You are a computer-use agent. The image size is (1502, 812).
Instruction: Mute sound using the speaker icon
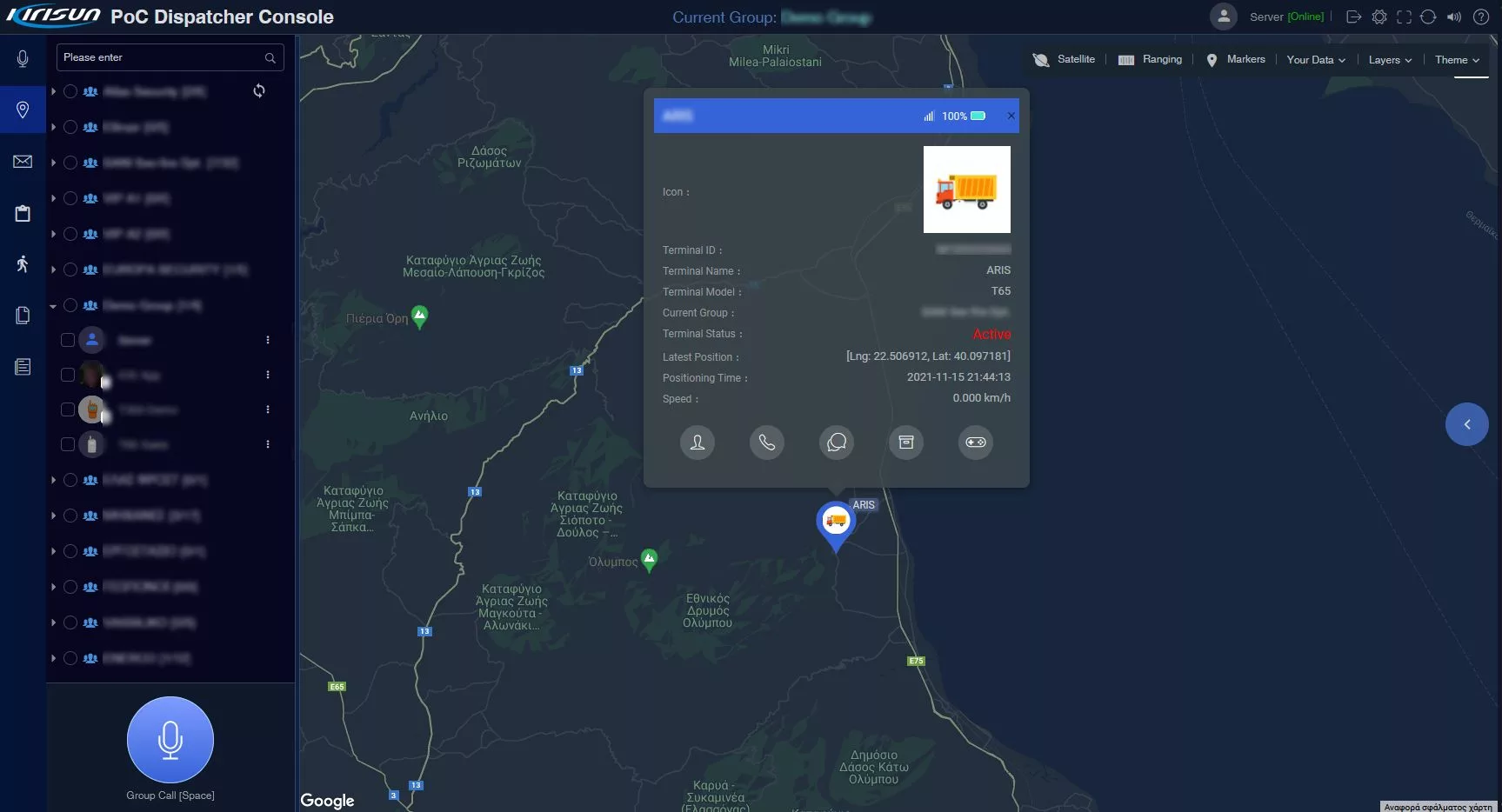(1453, 17)
